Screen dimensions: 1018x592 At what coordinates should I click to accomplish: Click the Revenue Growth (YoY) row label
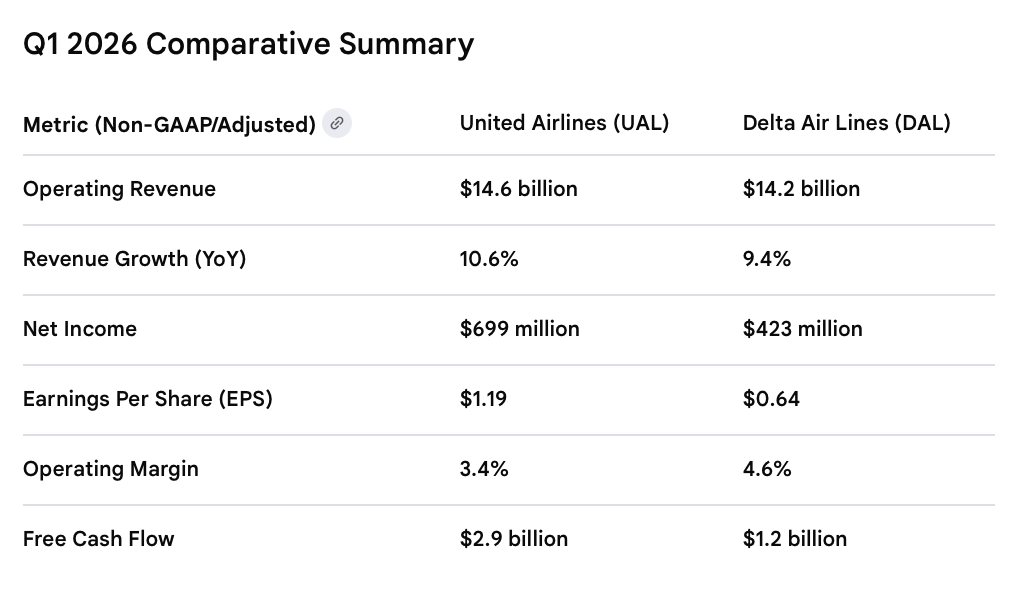134,259
